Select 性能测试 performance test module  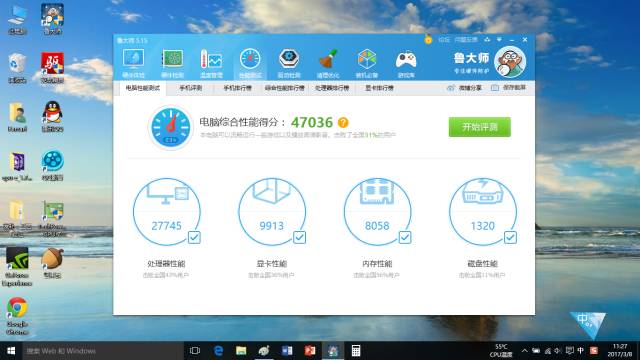[x=250, y=63]
